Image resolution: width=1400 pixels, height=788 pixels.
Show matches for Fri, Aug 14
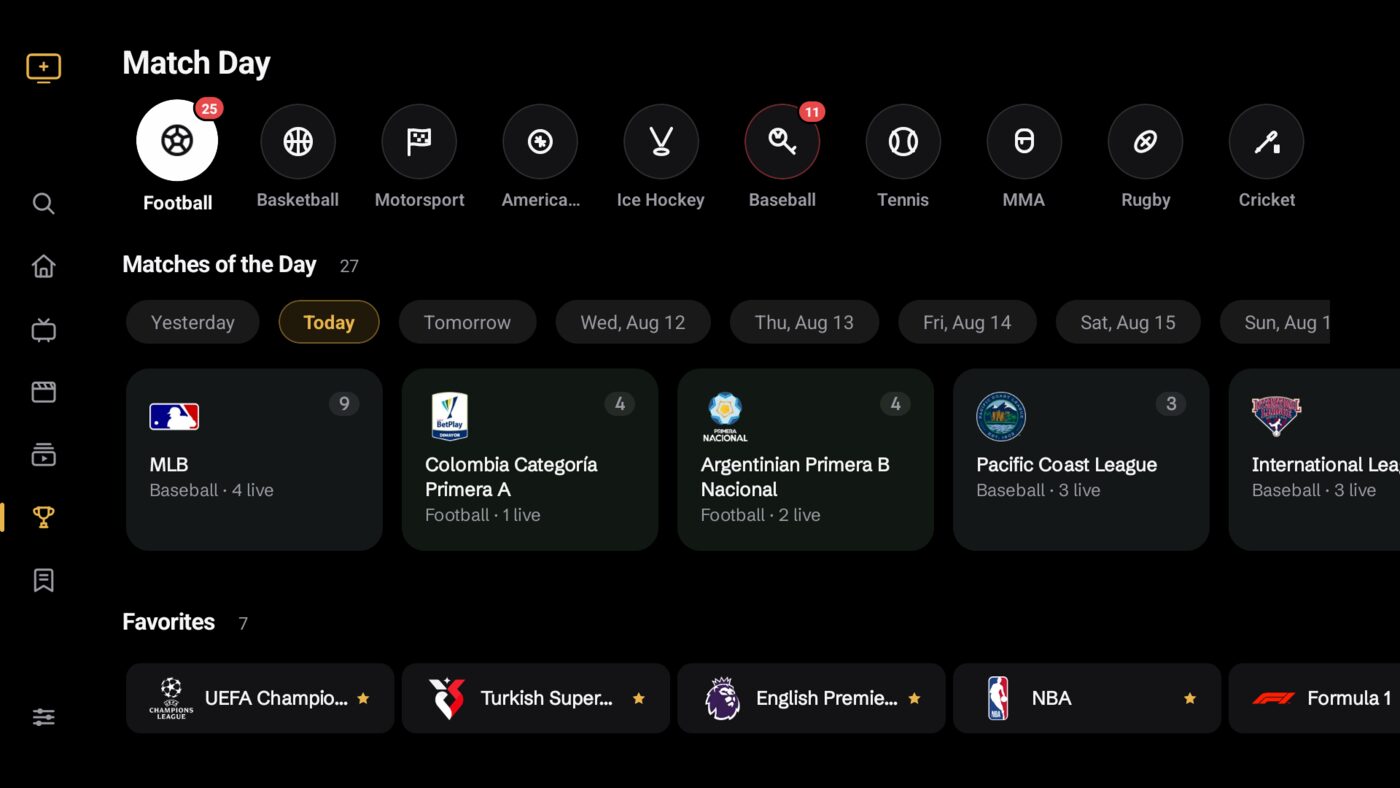967,322
